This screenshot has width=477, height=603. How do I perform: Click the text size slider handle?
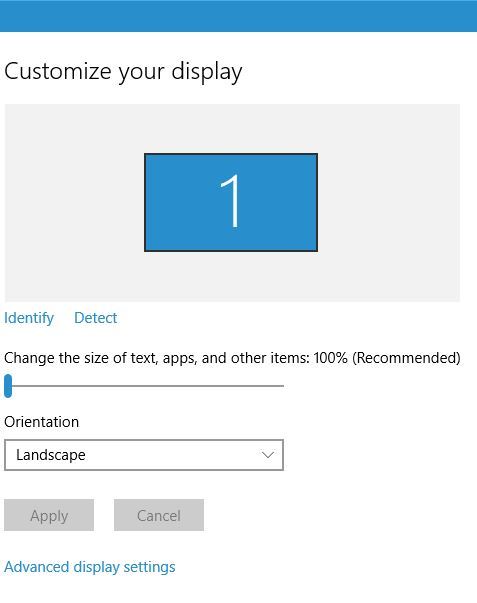click(x=8, y=386)
